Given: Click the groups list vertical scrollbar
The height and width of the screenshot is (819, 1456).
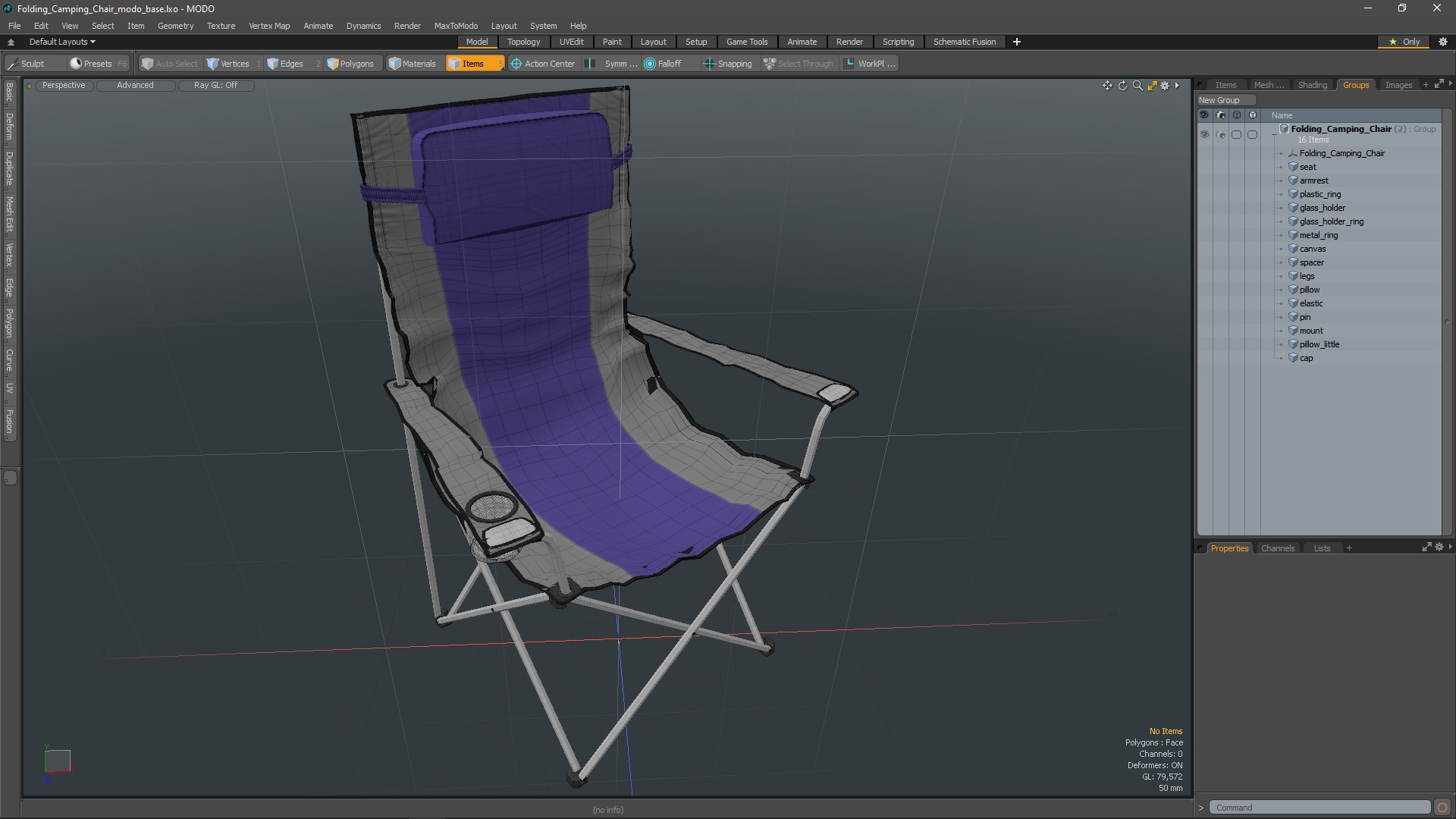Looking at the screenshot, I should click(1446, 322).
